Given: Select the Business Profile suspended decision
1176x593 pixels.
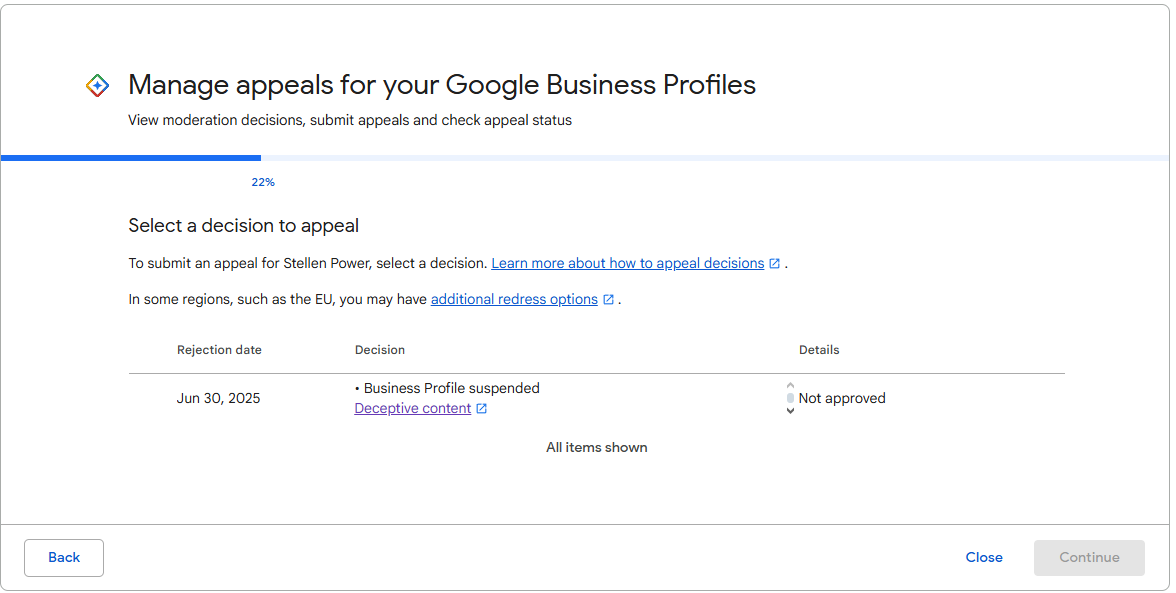Looking at the screenshot, I should coord(451,388).
